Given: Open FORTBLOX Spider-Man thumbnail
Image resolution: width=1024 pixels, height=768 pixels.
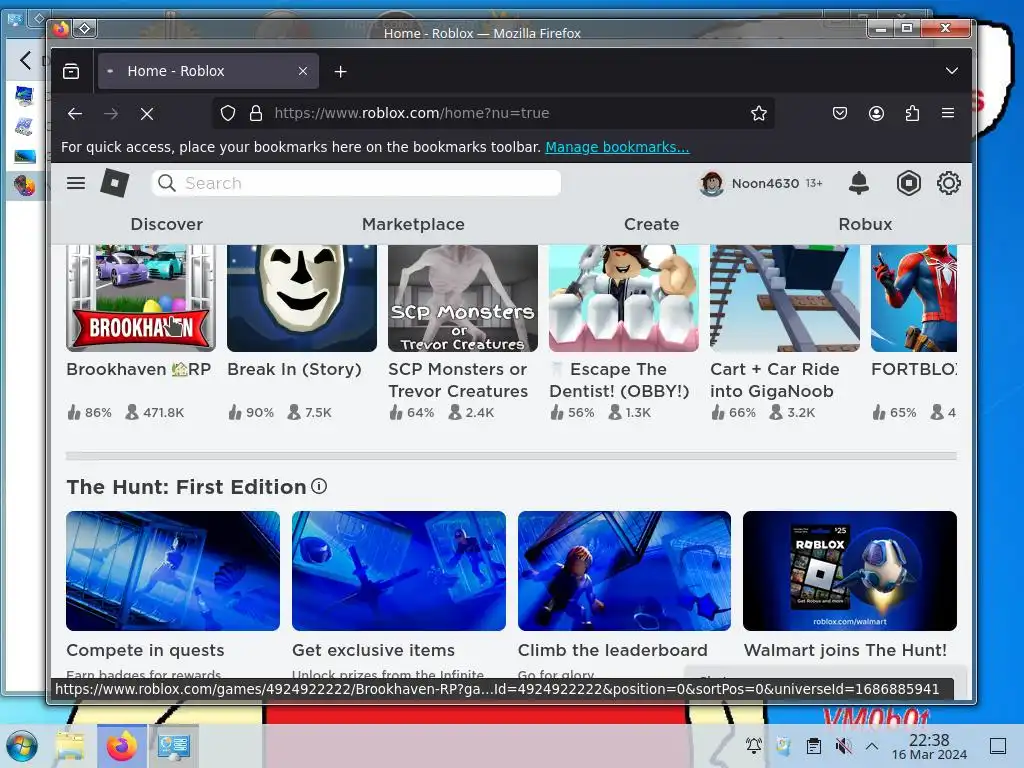Looking at the screenshot, I should click(x=914, y=298).
